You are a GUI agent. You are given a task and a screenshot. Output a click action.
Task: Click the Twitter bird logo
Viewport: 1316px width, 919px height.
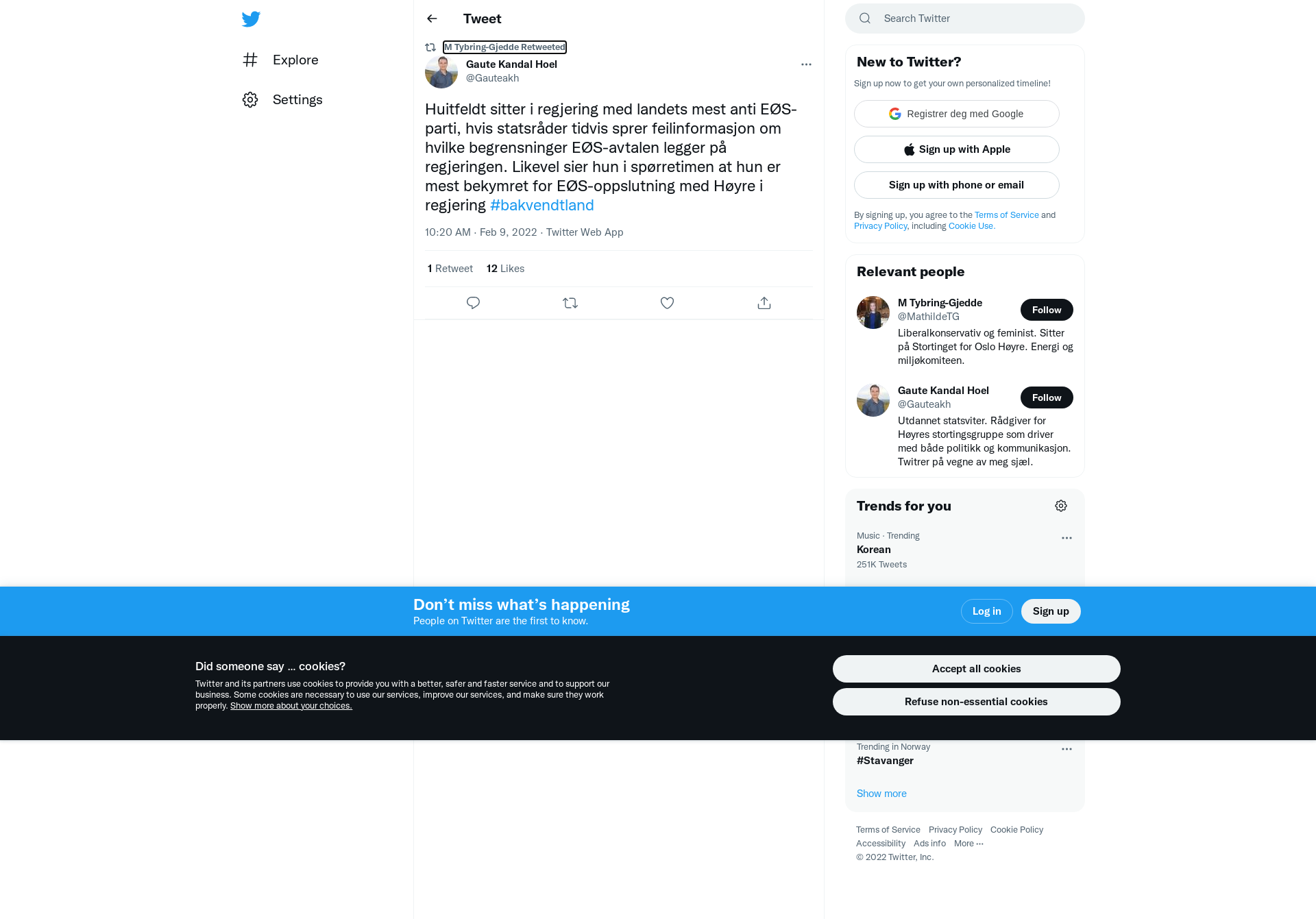click(x=251, y=19)
